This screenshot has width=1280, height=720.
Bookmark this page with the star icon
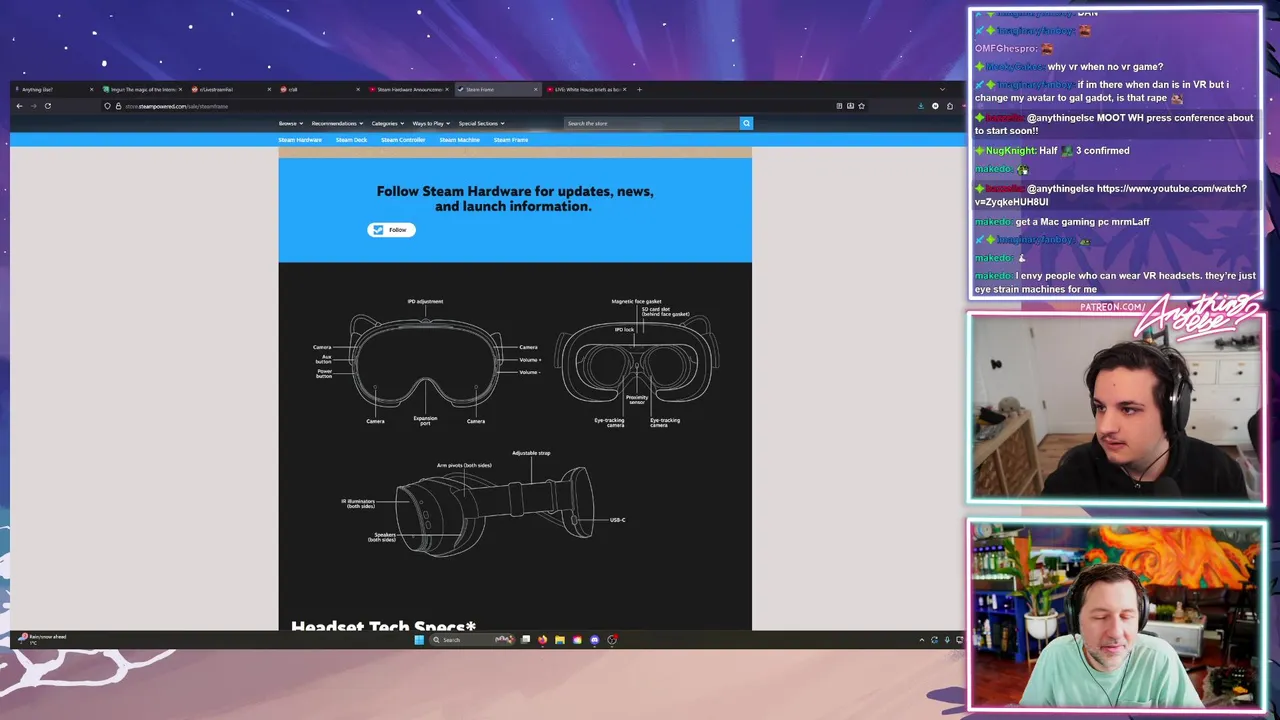[x=861, y=106]
